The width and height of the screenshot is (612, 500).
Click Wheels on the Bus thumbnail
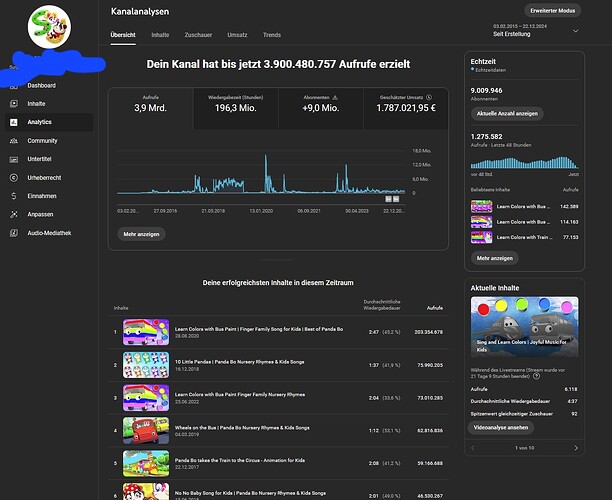tap(146, 431)
